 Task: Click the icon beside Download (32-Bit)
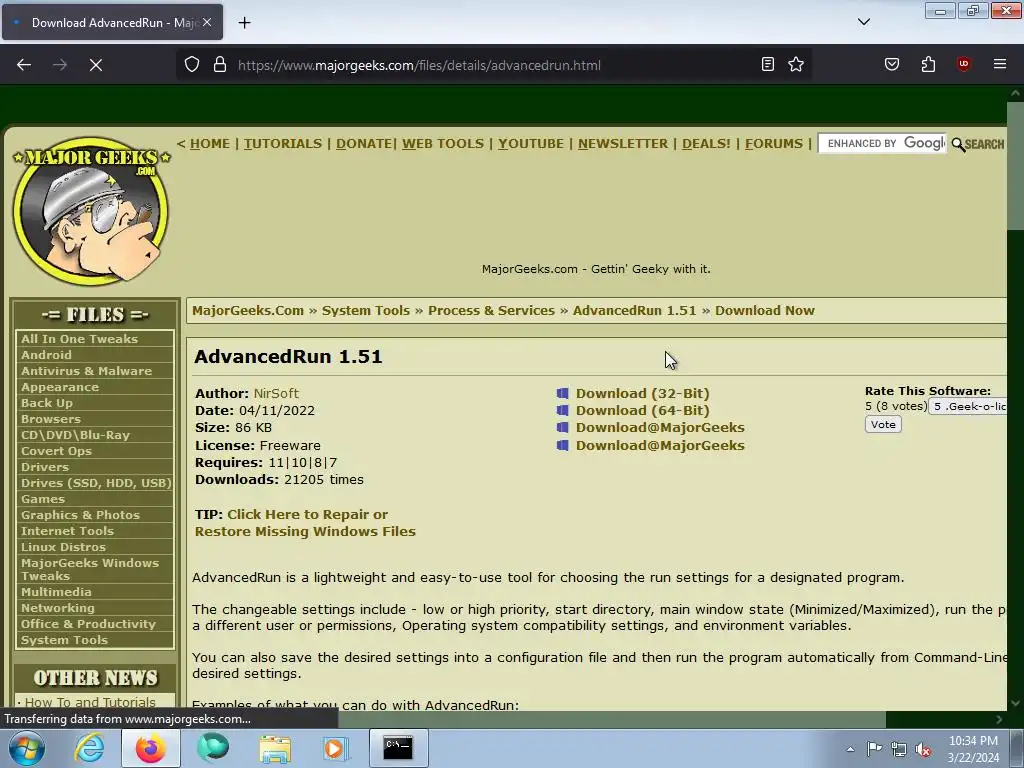(x=562, y=393)
